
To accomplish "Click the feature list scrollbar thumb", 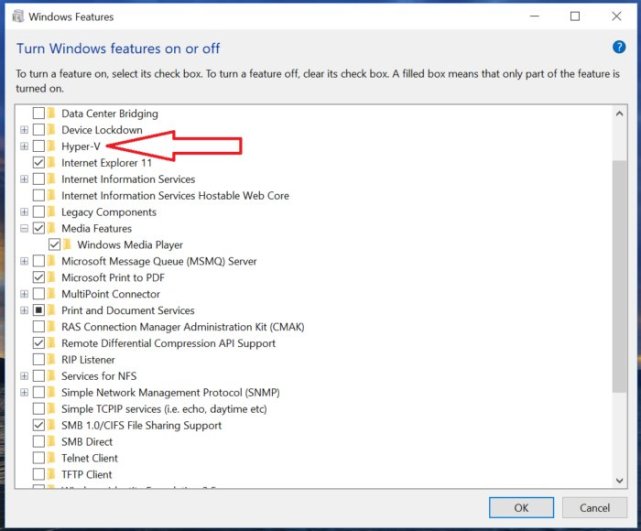I will 619,277.
